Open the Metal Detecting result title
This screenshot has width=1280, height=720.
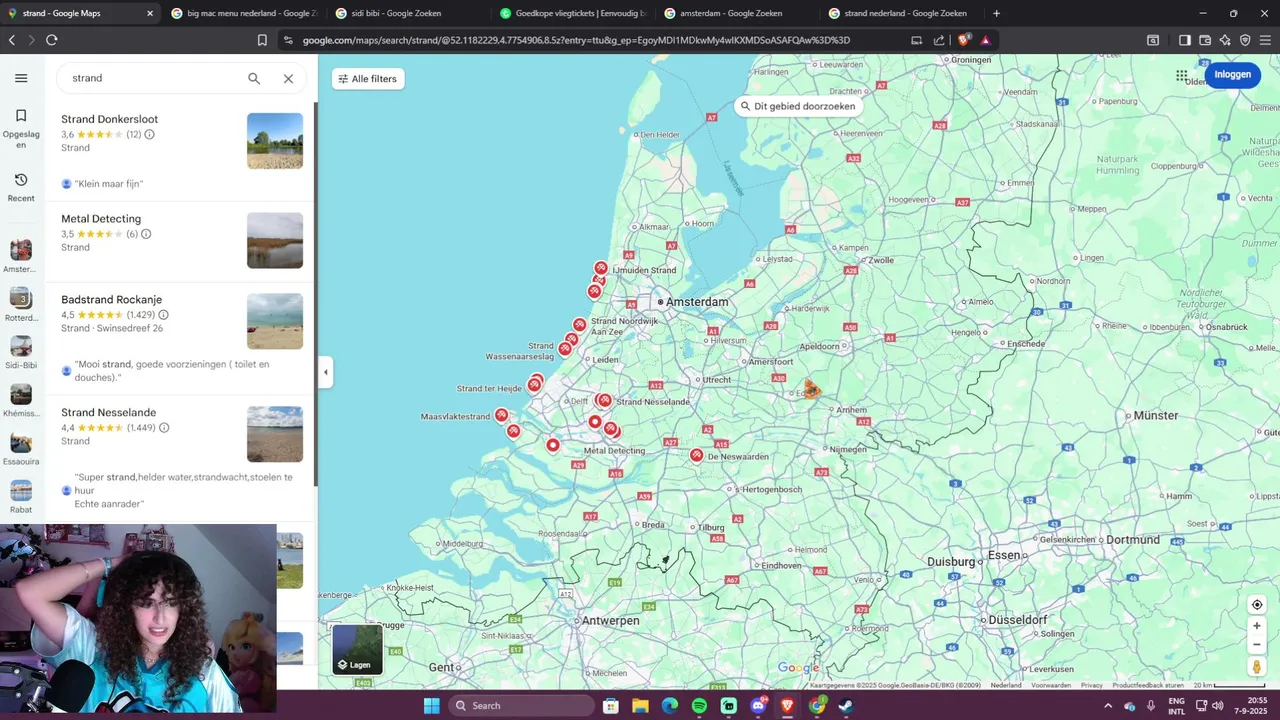[101, 219]
